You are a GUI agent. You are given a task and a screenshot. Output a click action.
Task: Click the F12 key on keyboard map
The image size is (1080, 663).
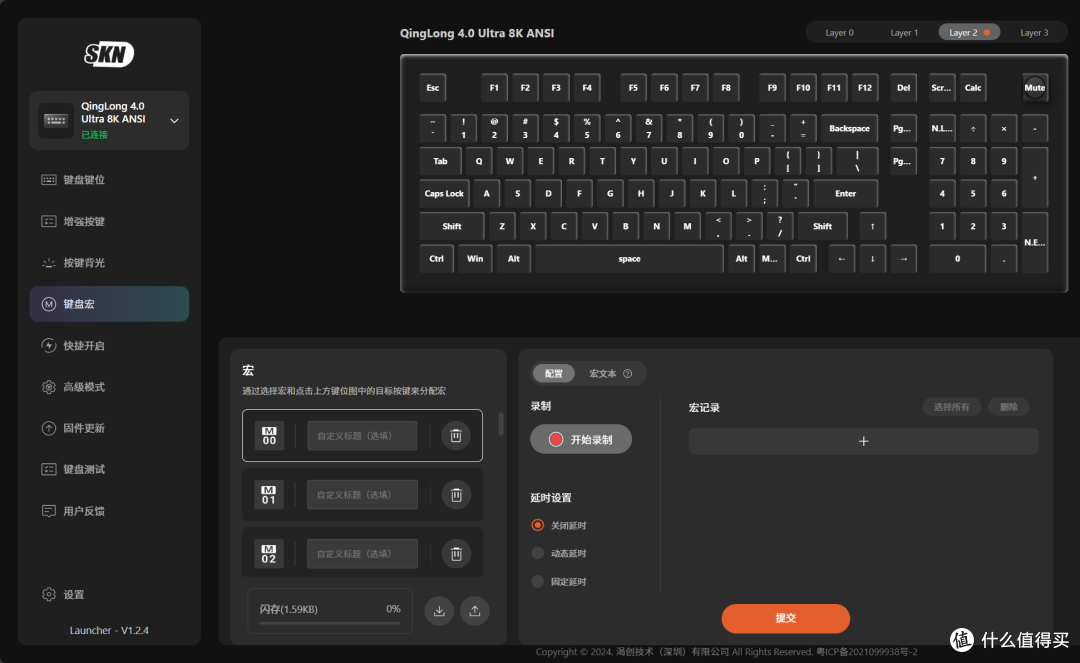coord(864,87)
